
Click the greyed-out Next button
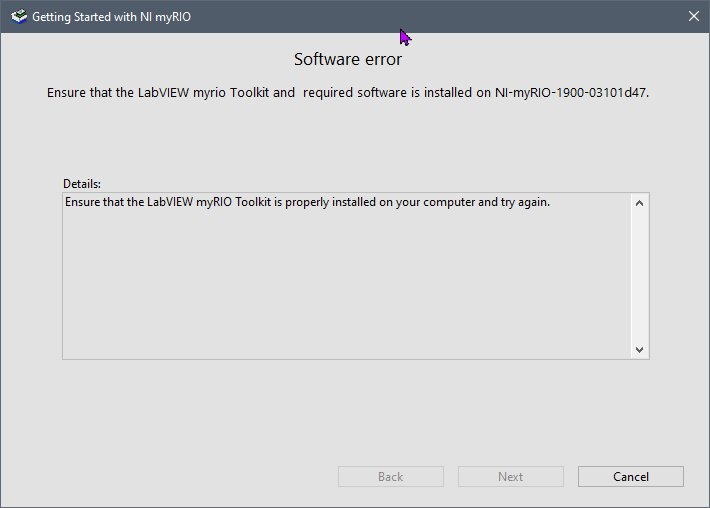(x=510, y=477)
